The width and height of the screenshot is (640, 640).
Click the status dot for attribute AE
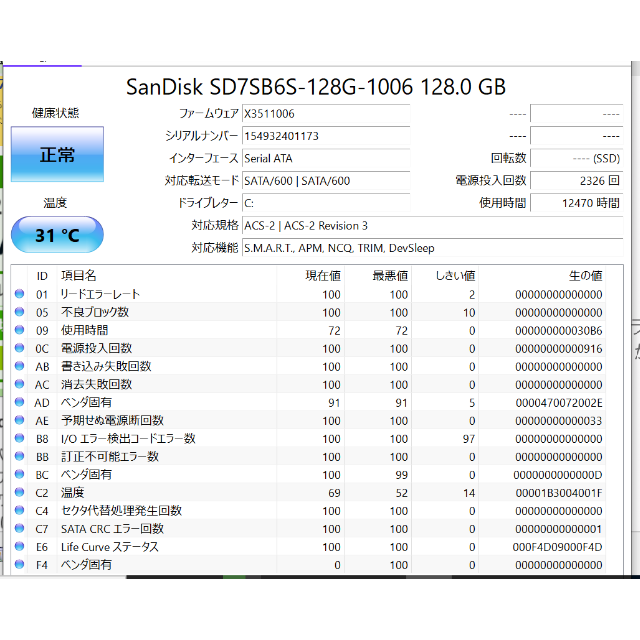coord(19,420)
